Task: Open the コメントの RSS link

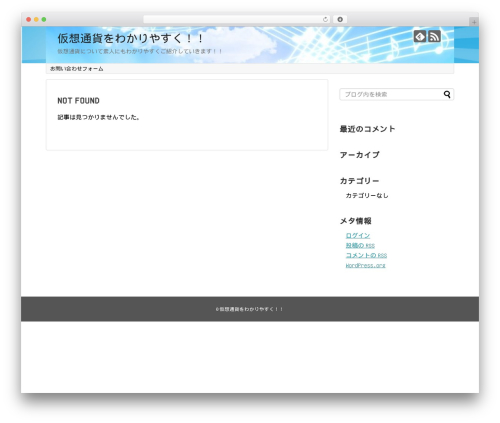Action: [x=366, y=255]
